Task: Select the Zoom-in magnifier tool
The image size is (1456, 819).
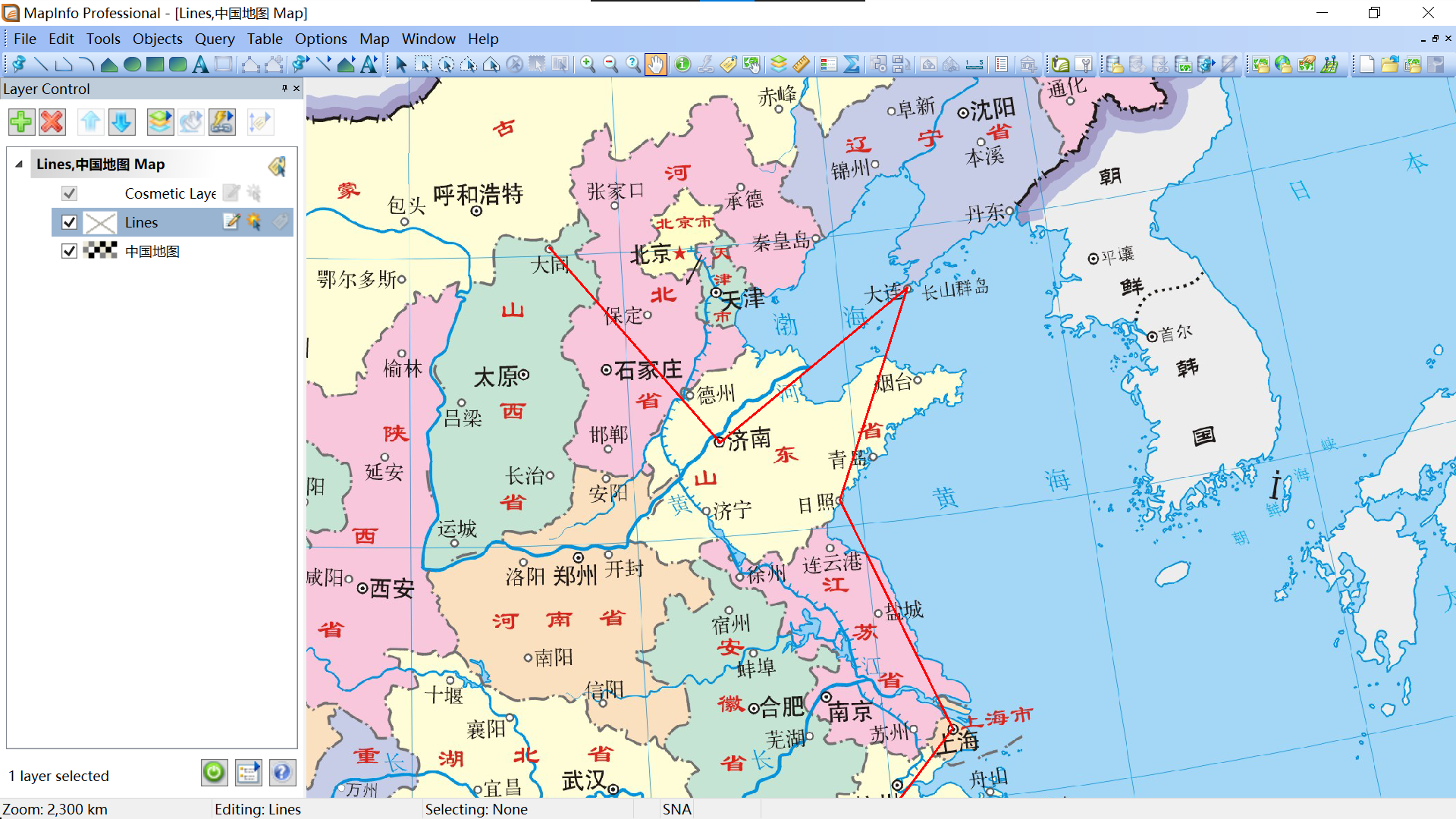Action: point(588,64)
